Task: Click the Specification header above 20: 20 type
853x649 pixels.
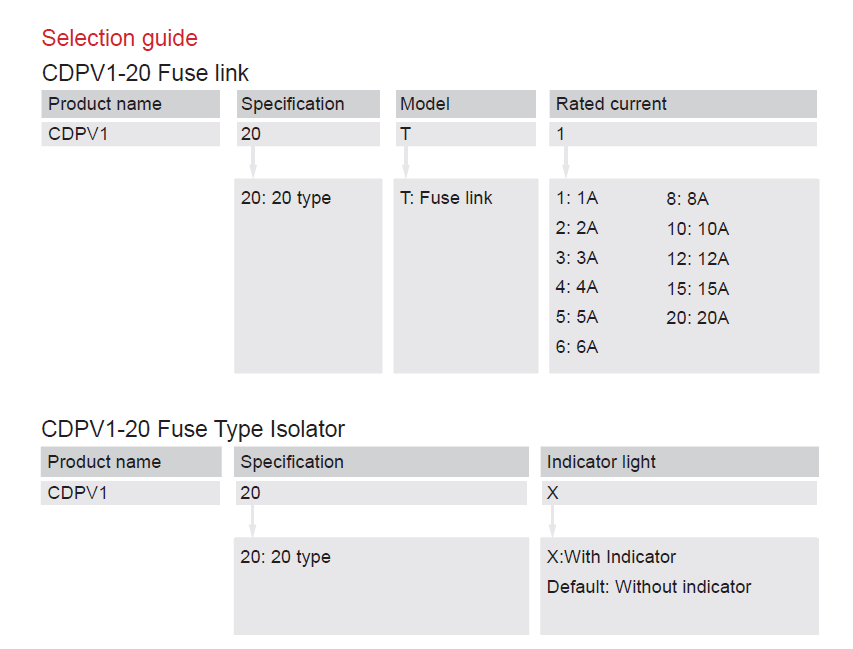Action: (x=292, y=104)
